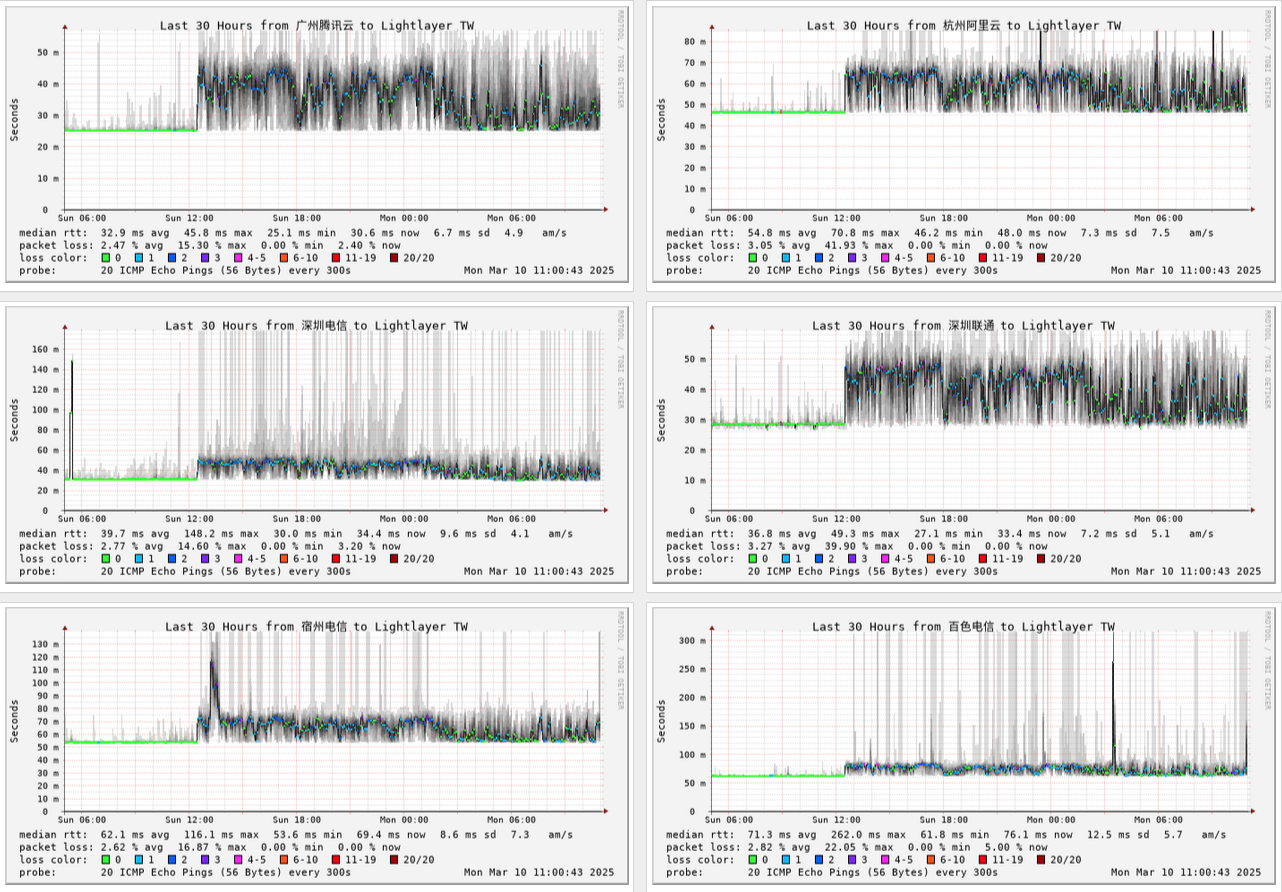
Task: Click red 11-19 swatch in 宿州电信 legend
Action: click(x=337, y=859)
